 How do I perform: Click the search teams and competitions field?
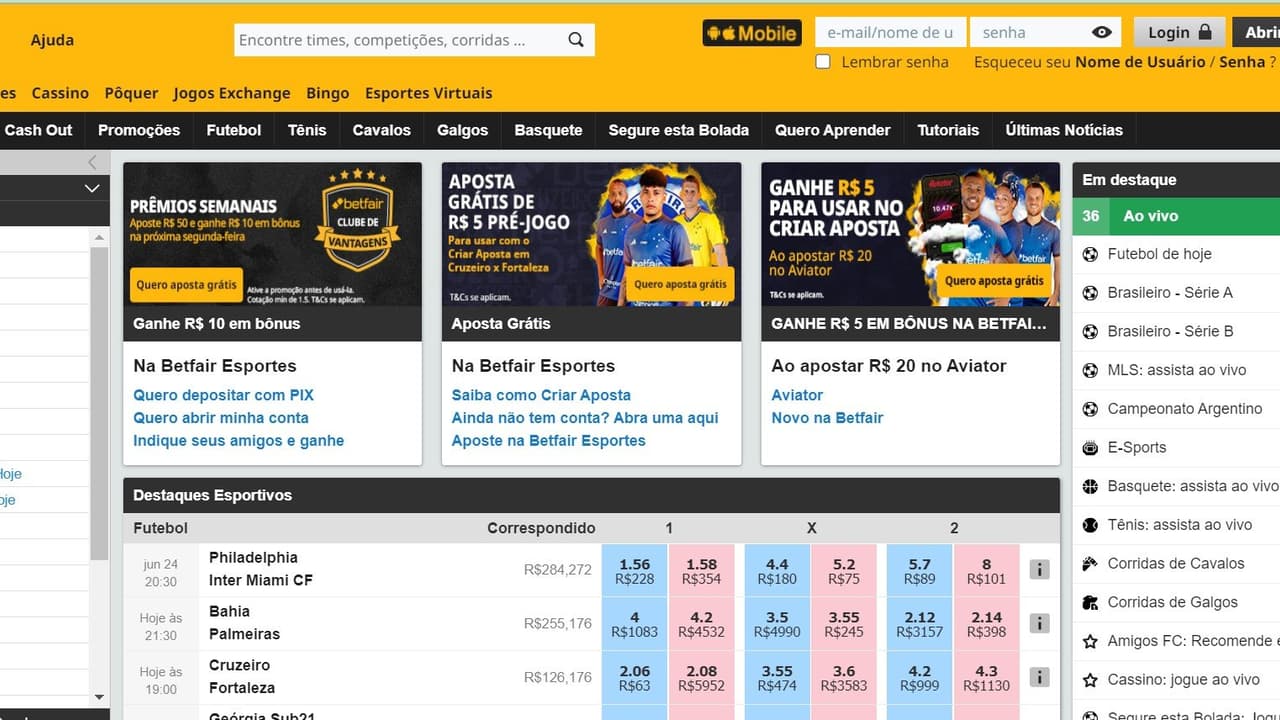click(398, 40)
